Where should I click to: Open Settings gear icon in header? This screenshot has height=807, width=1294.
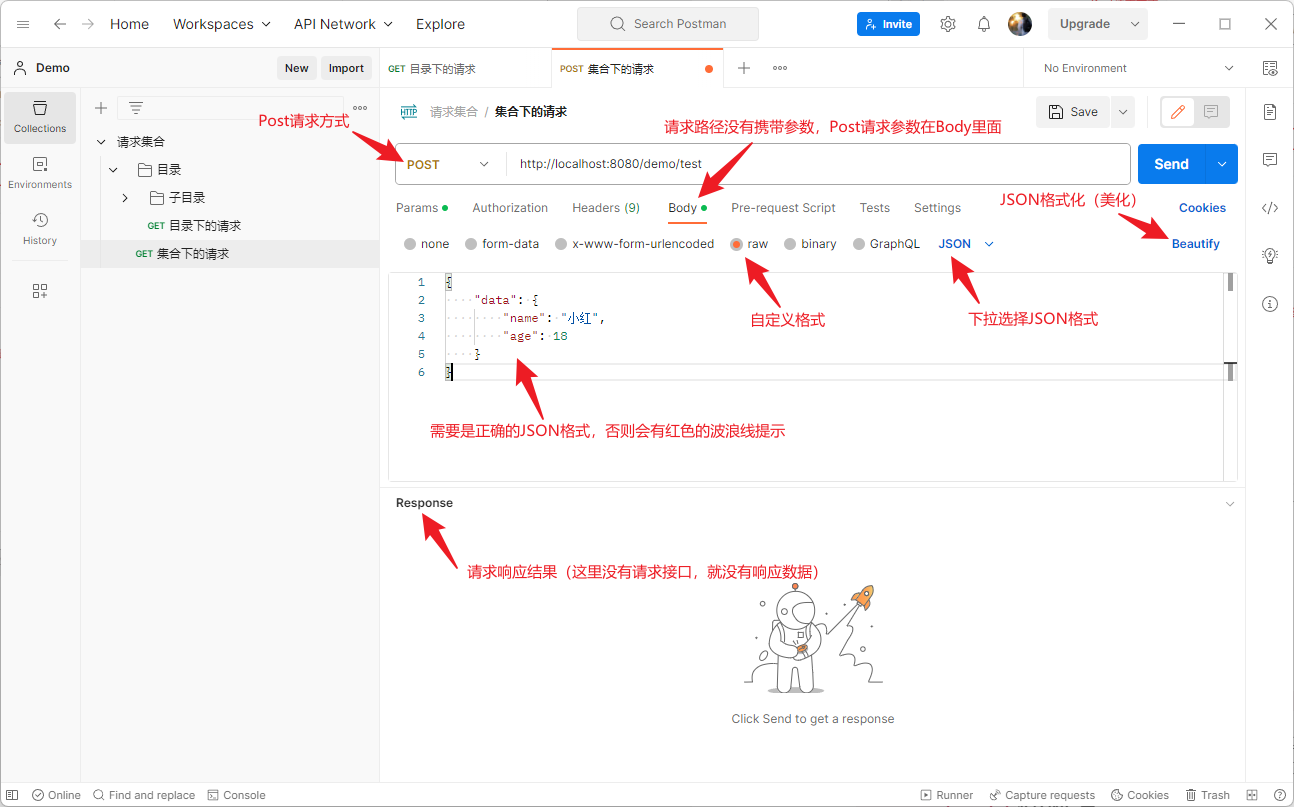click(x=948, y=24)
